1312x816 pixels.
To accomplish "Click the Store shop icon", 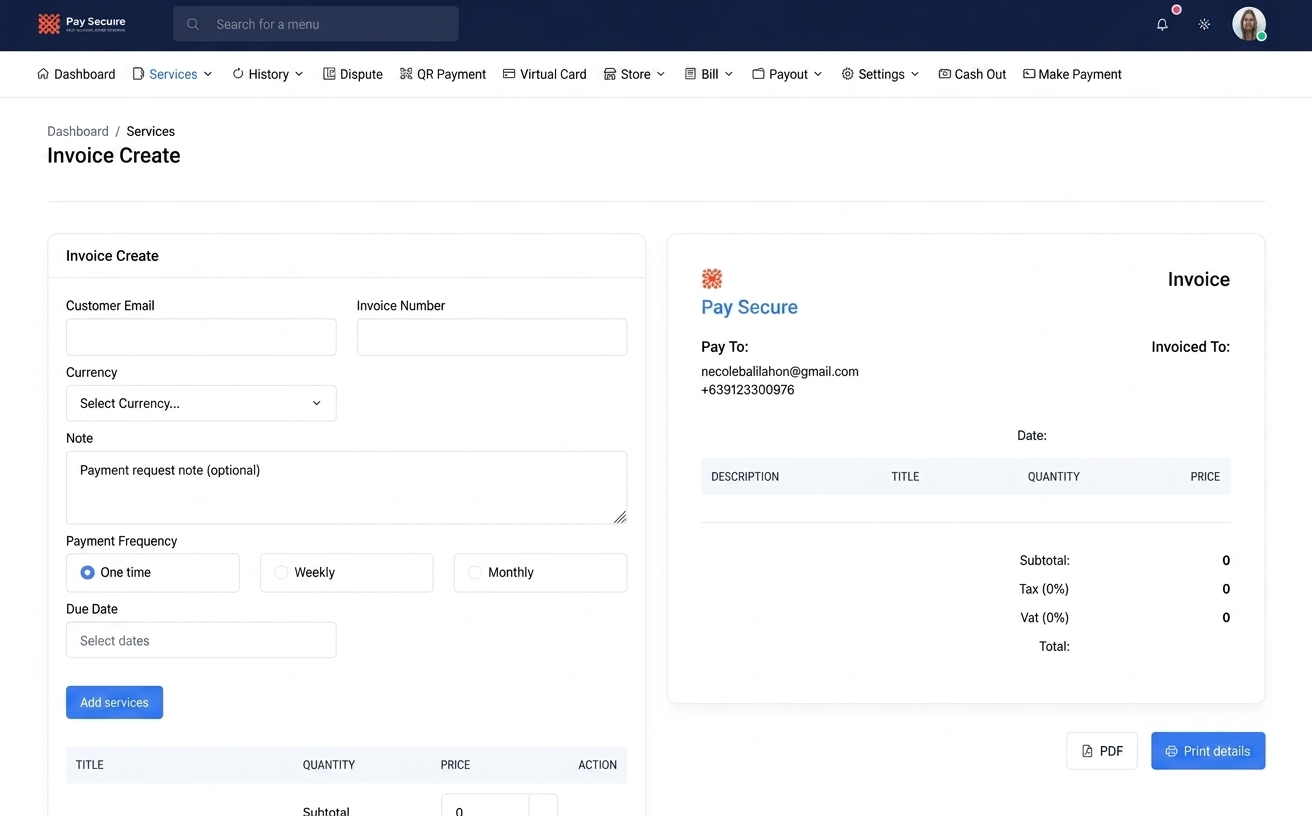I will pyautogui.click(x=610, y=74).
